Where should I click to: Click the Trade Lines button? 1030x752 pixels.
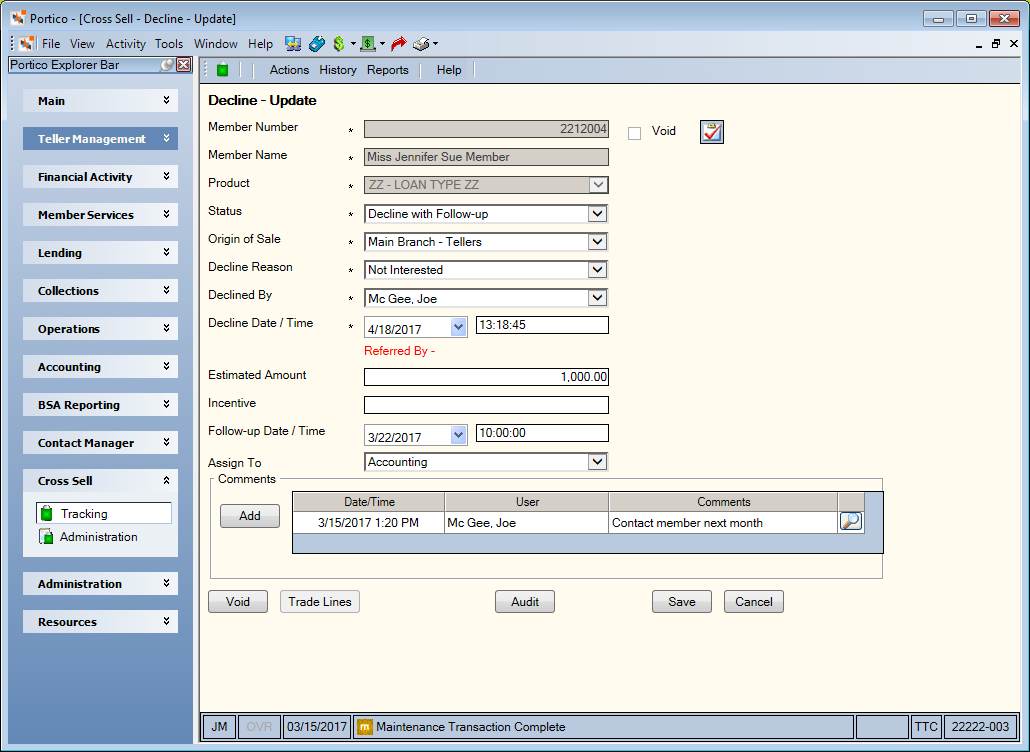[320, 602]
